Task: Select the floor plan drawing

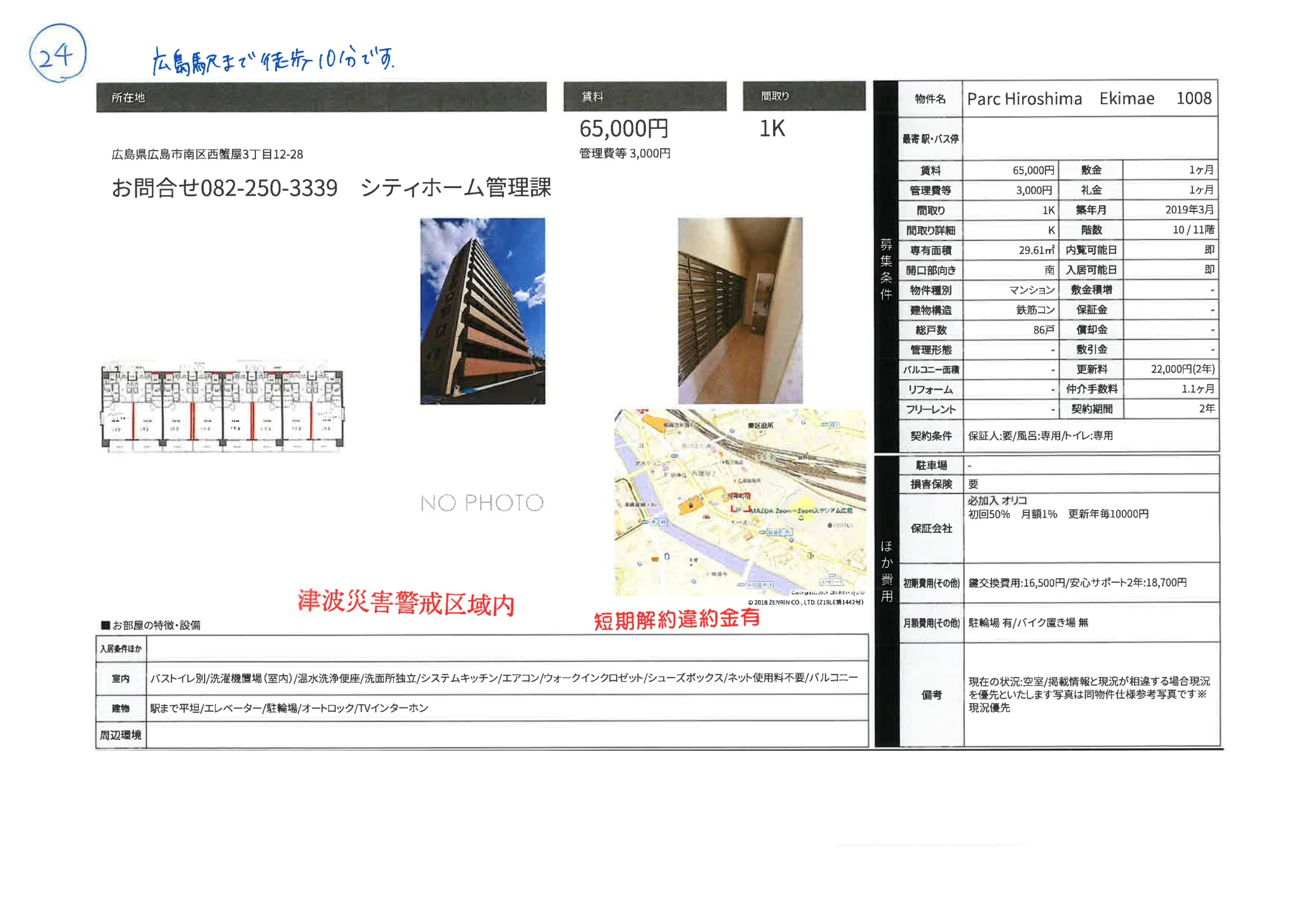Action: point(222,407)
